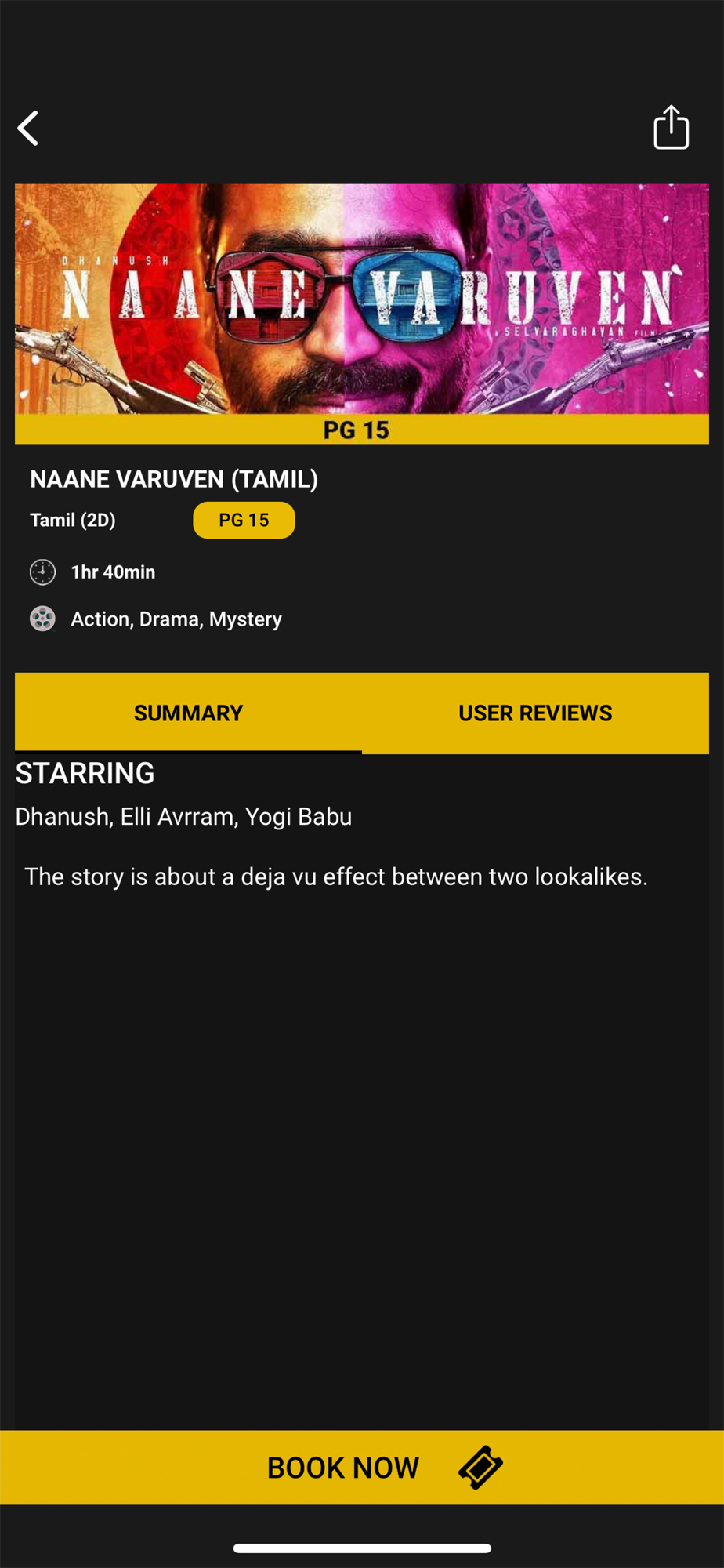This screenshot has height=1568, width=724.
Task: Tap the Book Now button
Action: pyautogui.click(x=362, y=1467)
